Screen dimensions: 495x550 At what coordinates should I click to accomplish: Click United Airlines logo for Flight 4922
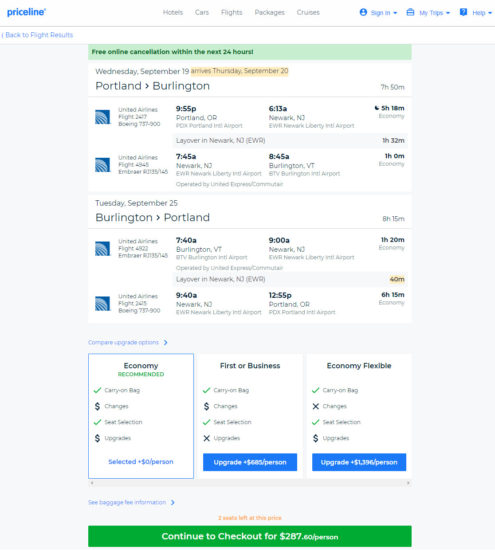[102, 248]
